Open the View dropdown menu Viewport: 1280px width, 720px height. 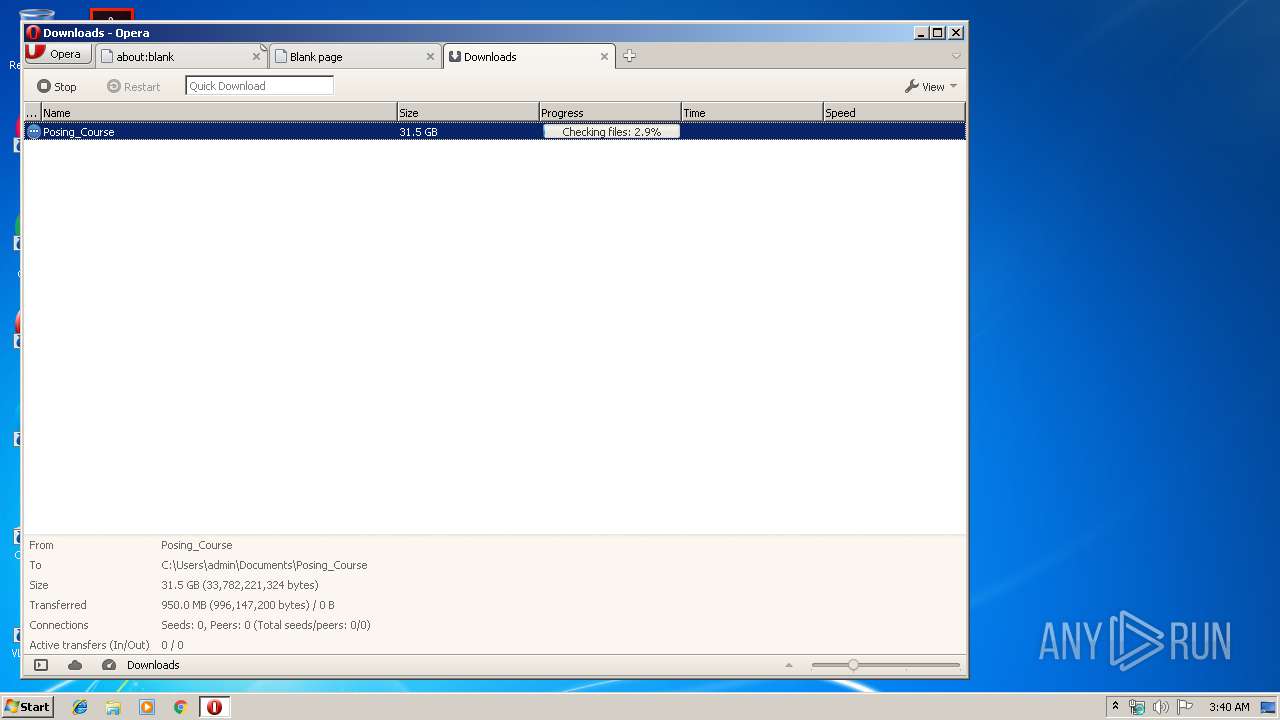tap(931, 86)
